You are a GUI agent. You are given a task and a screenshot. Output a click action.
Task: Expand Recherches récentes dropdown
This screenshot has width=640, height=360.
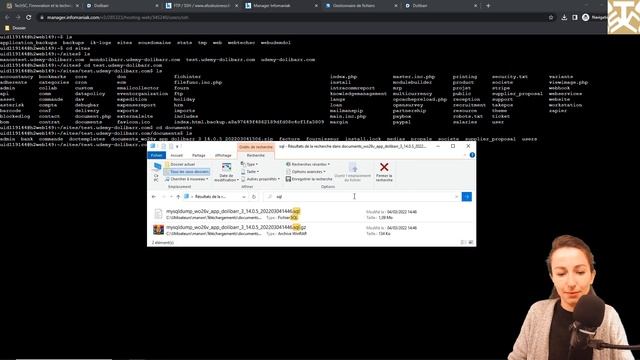tap(308, 164)
